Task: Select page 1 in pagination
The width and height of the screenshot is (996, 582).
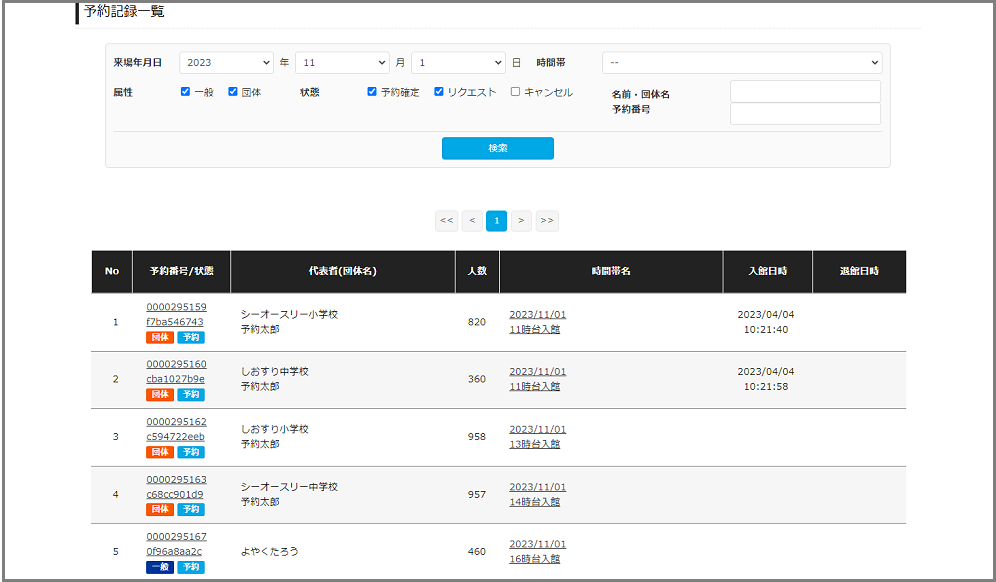Action: [x=496, y=221]
